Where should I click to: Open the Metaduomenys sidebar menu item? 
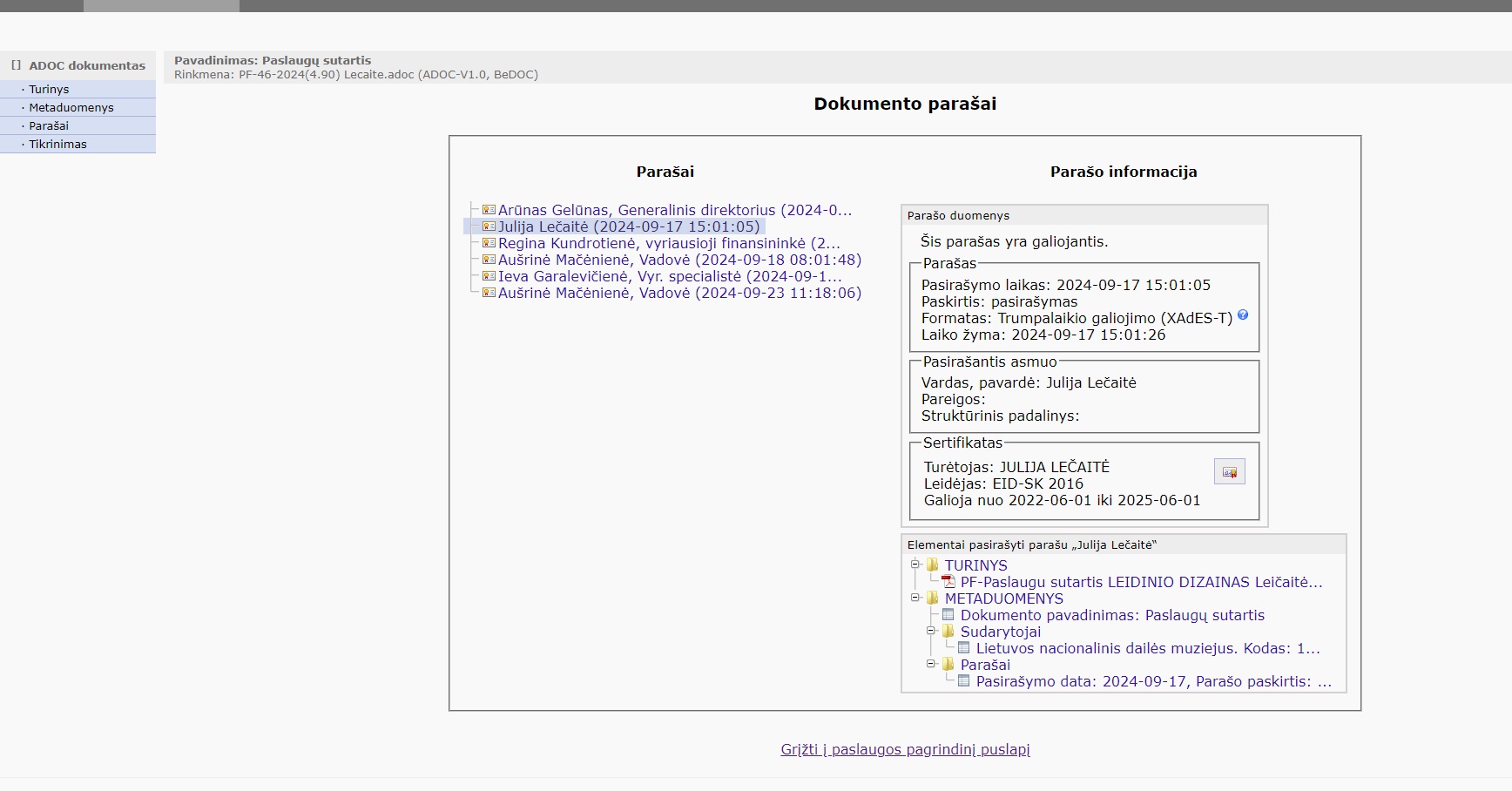(x=71, y=108)
